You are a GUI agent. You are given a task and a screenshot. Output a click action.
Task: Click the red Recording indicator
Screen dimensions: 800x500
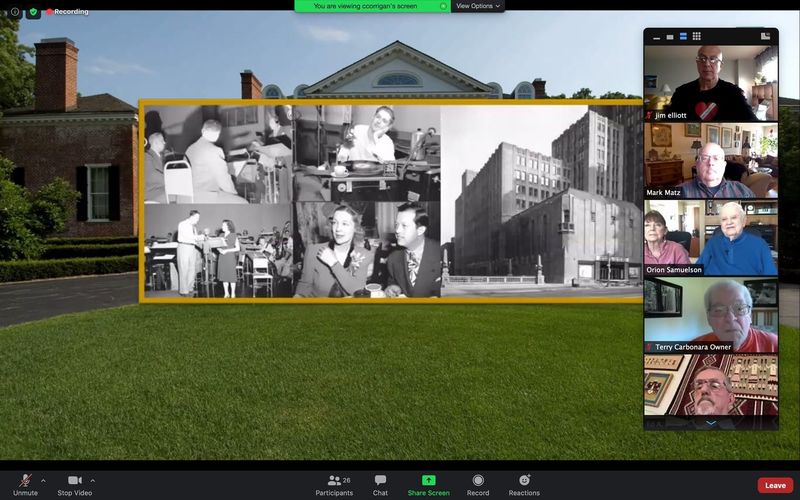point(67,12)
